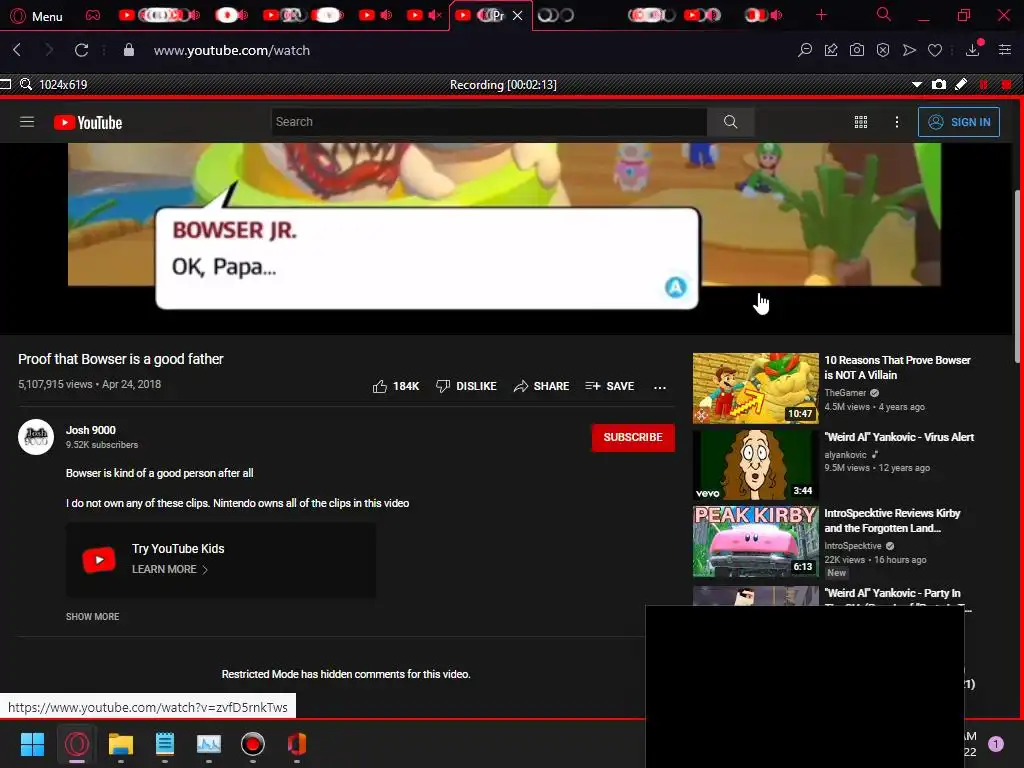Open the browser downloads icon
The width and height of the screenshot is (1024, 768).
pyautogui.click(x=972, y=49)
